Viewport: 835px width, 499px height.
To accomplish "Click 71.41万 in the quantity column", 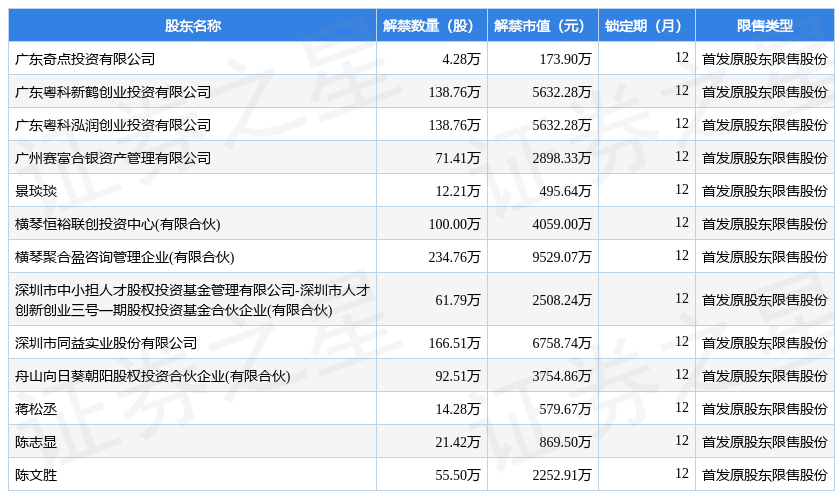I will 458,158.
